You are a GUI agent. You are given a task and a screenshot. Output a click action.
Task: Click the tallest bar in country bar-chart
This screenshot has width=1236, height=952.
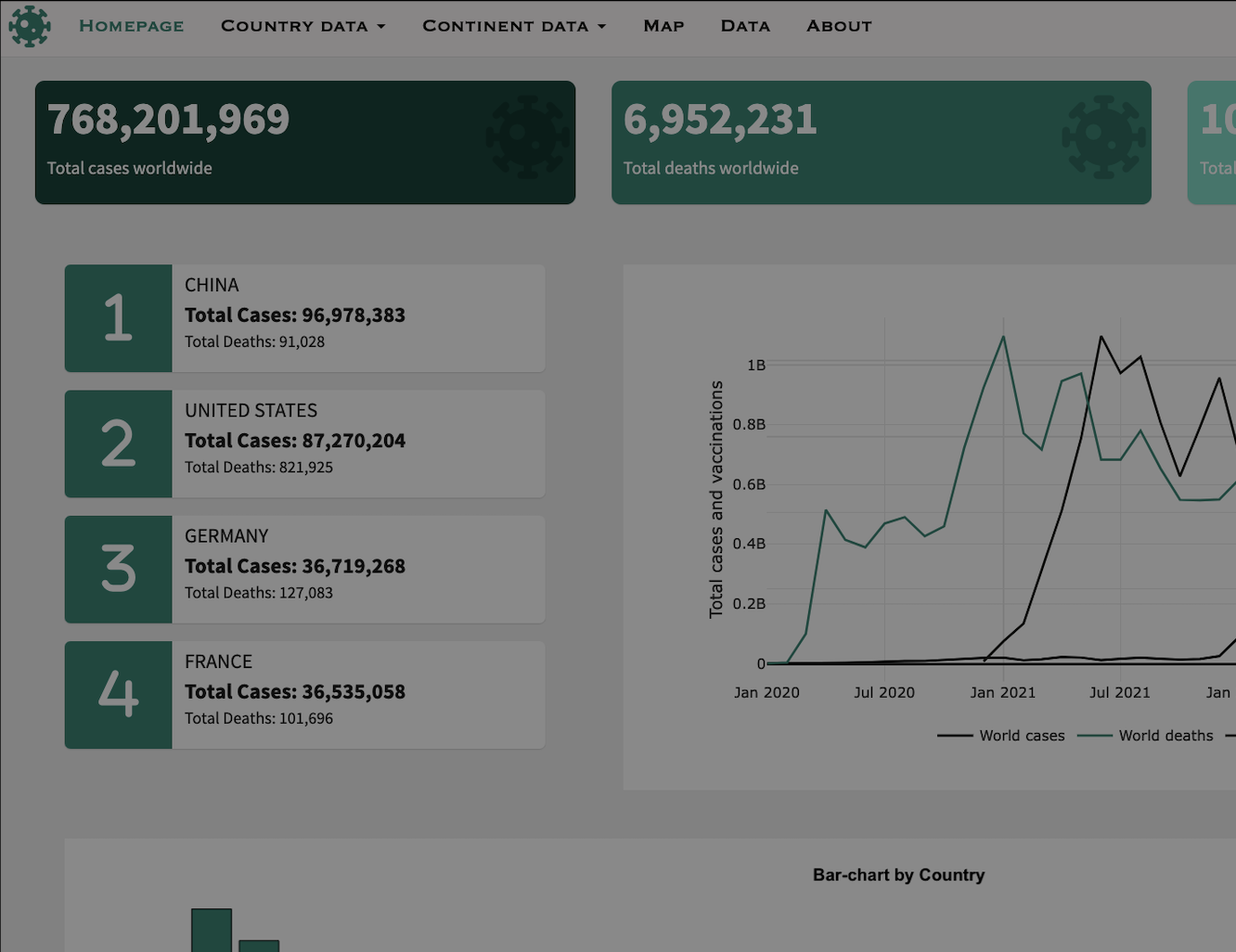pos(212,930)
